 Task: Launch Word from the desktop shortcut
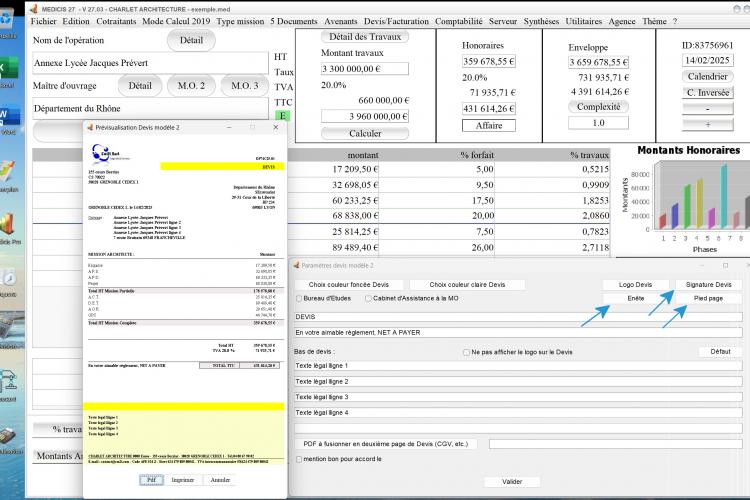pyautogui.click(x=8, y=115)
